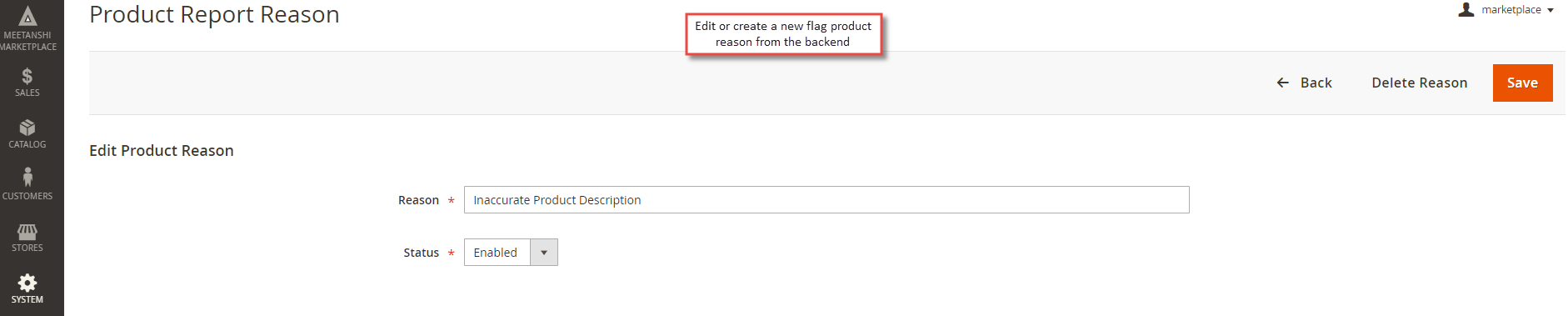Select the CATALOG label in sidebar
This screenshot has width=1568, height=316.
pyautogui.click(x=27, y=144)
